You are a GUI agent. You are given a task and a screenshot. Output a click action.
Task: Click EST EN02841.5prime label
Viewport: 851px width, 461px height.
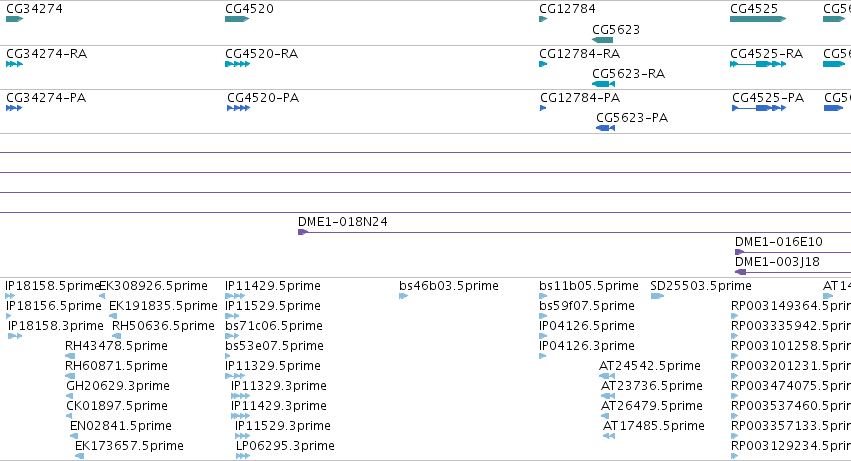[121, 426]
